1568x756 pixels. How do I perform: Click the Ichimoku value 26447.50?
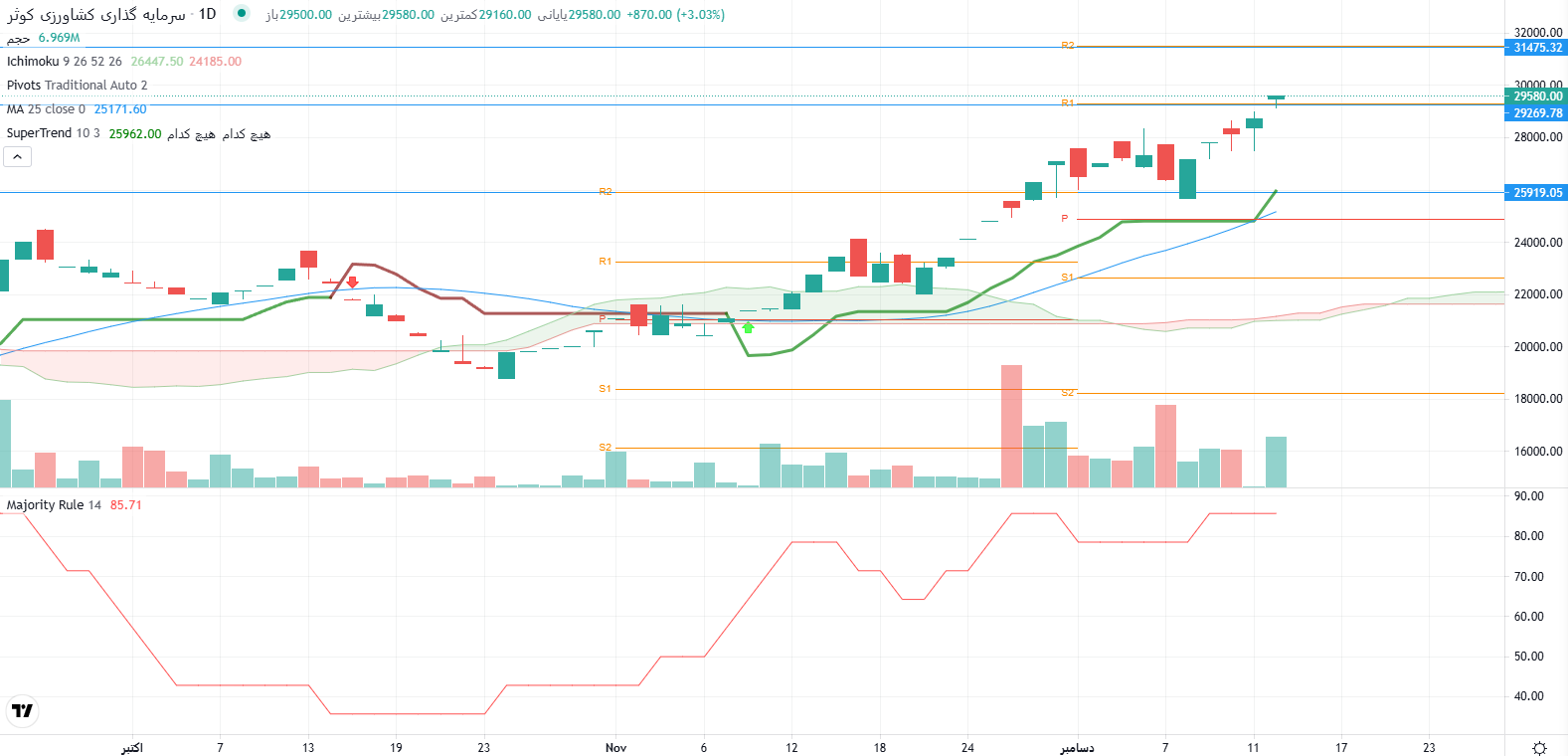click(157, 62)
